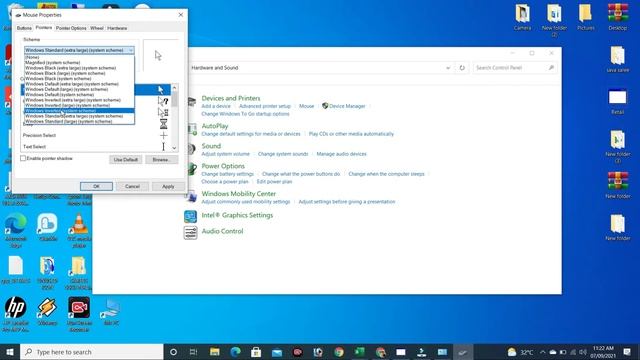Open the Intel Graphics Settings icon
The height and width of the screenshot is (360, 640).
(x=190, y=216)
